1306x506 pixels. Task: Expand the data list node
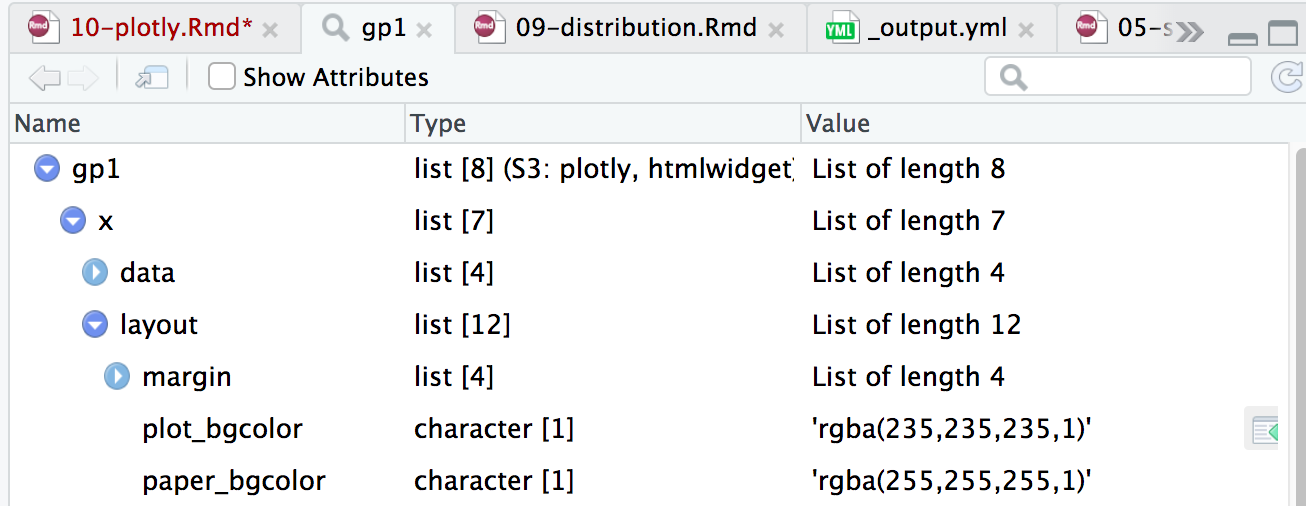click(x=95, y=273)
